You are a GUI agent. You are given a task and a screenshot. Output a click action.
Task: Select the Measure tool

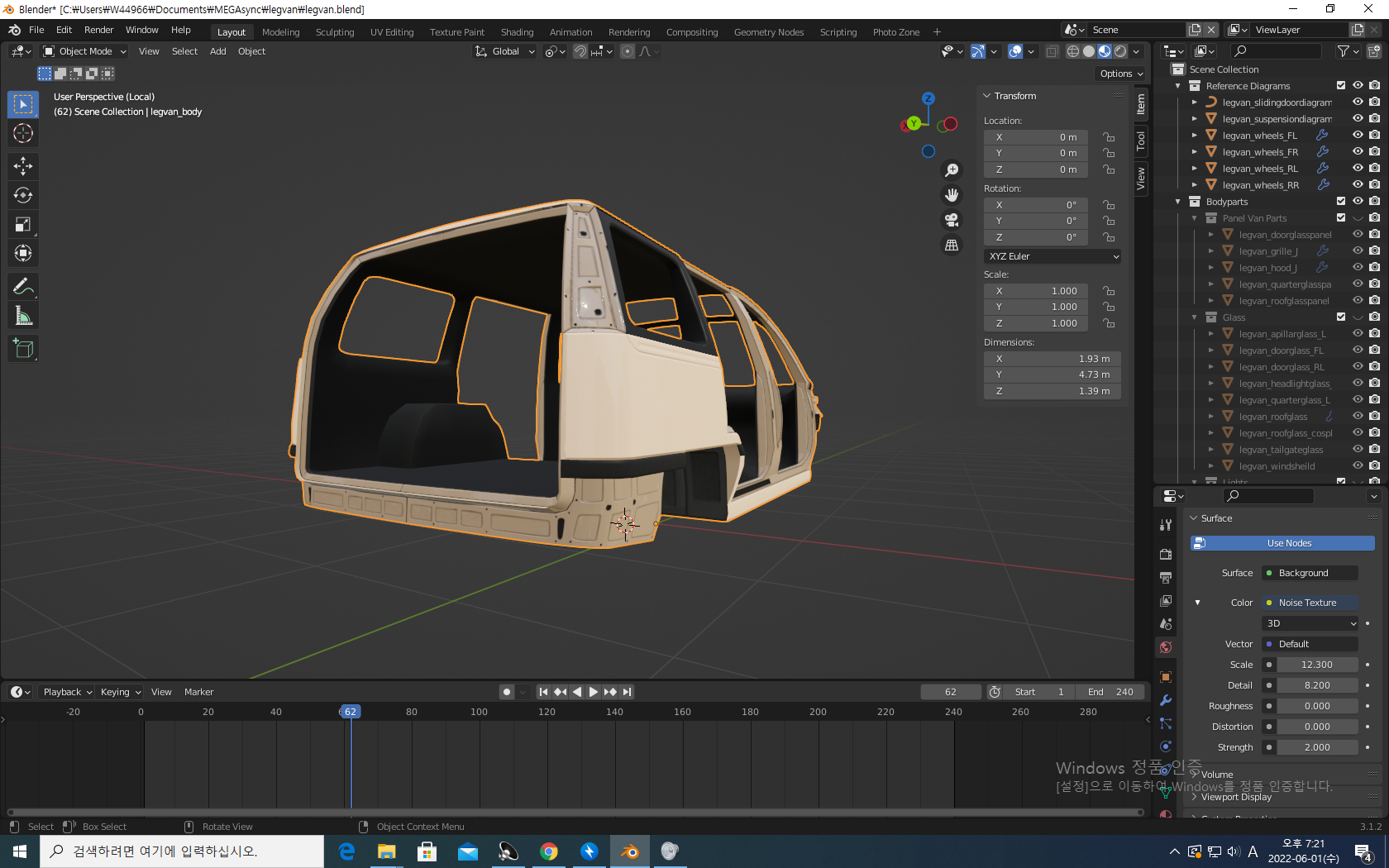click(23, 316)
